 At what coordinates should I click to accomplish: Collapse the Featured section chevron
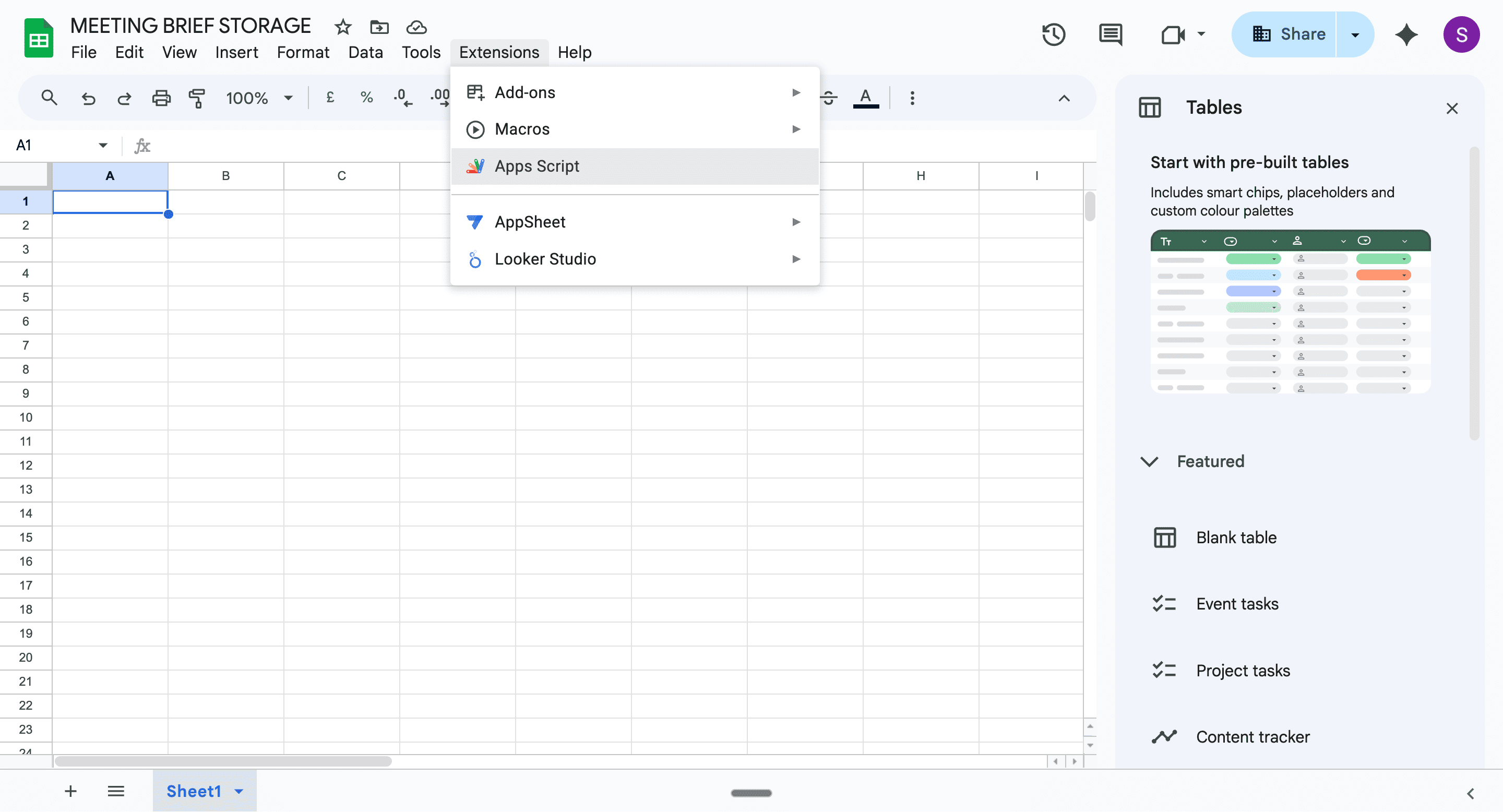1149,461
